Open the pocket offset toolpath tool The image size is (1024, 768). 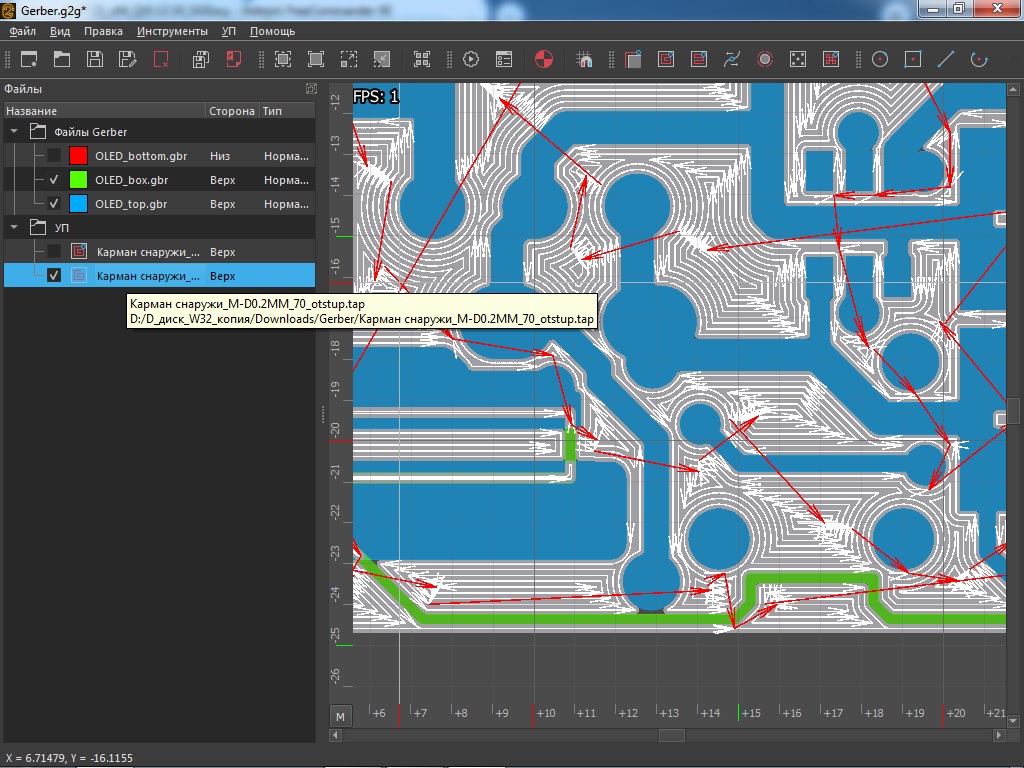pyautogui.click(x=666, y=59)
